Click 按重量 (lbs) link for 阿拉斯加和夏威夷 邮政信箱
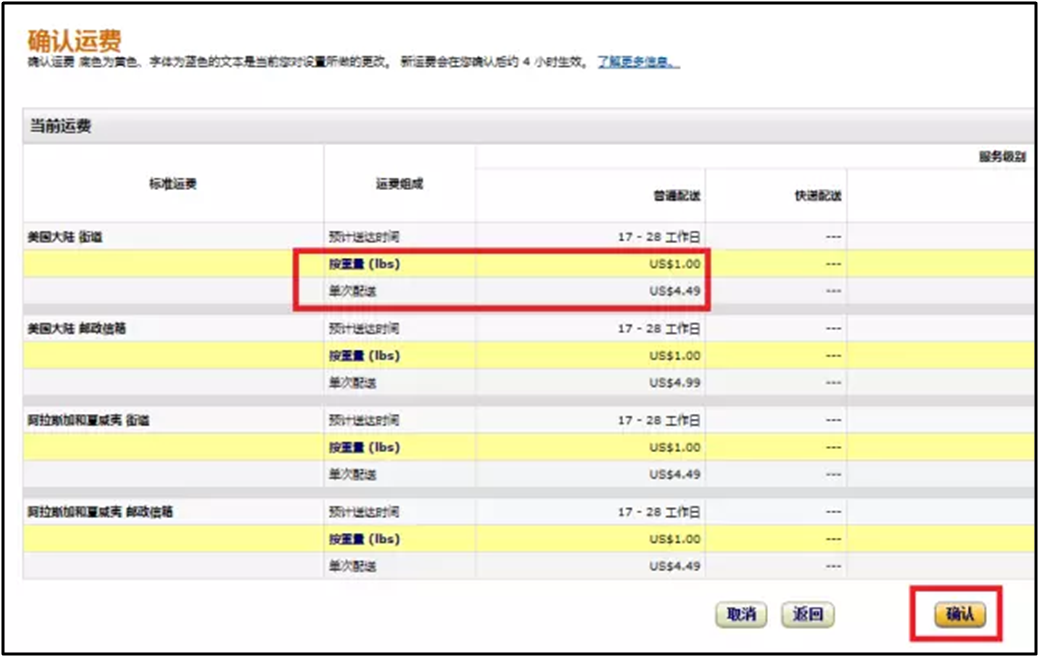 (366, 538)
